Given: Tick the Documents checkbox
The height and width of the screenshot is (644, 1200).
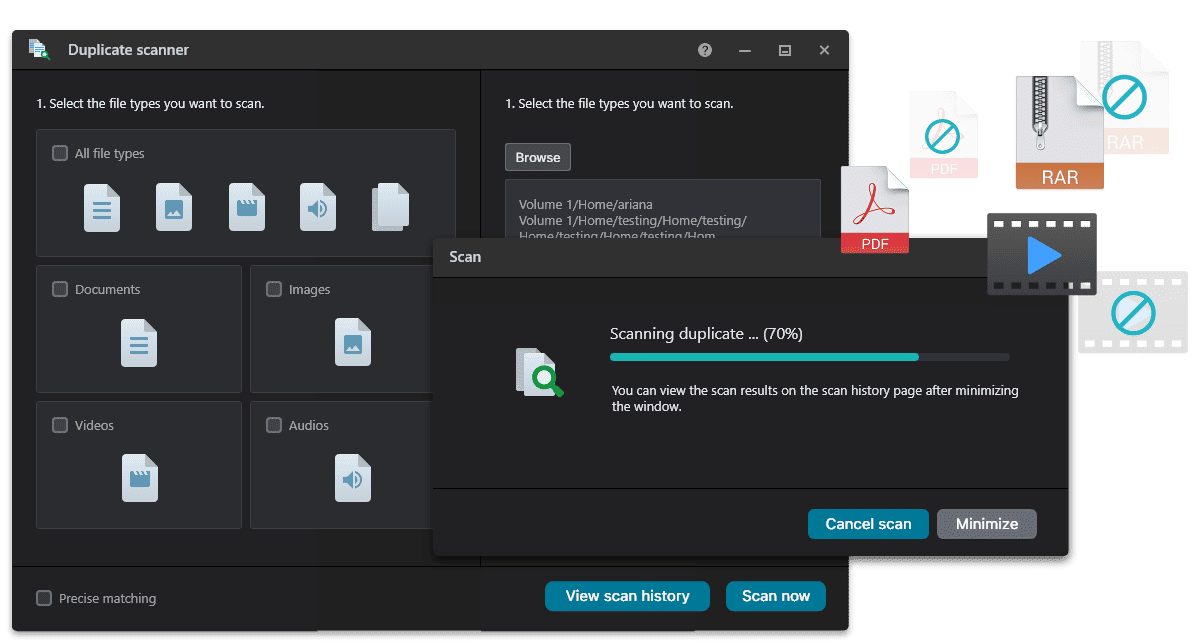Looking at the screenshot, I should [60, 290].
